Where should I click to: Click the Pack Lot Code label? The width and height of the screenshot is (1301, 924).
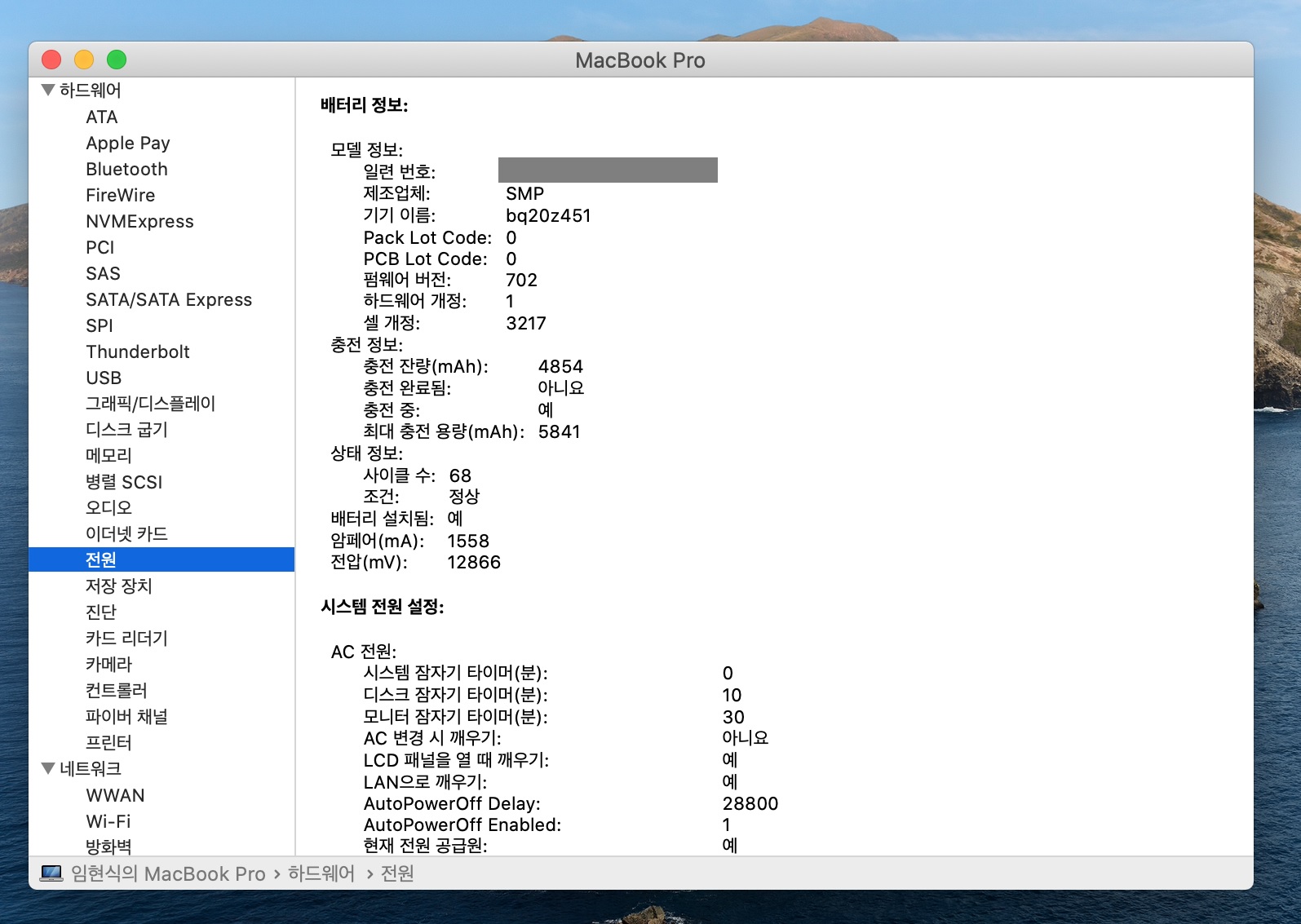click(x=428, y=237)
